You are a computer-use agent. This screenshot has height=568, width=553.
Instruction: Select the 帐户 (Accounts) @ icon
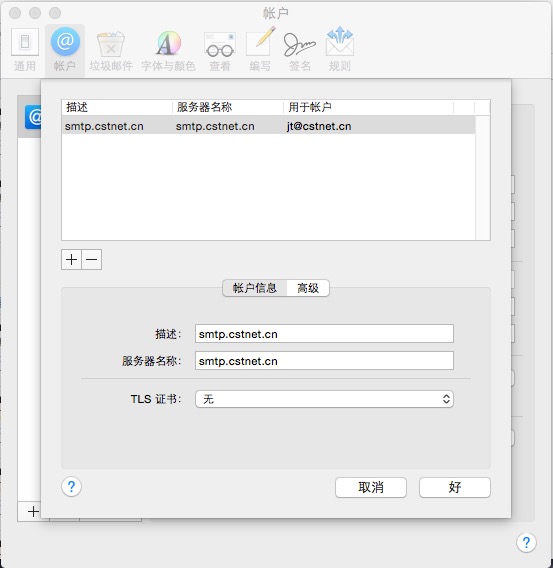click(x=65, y=50)
